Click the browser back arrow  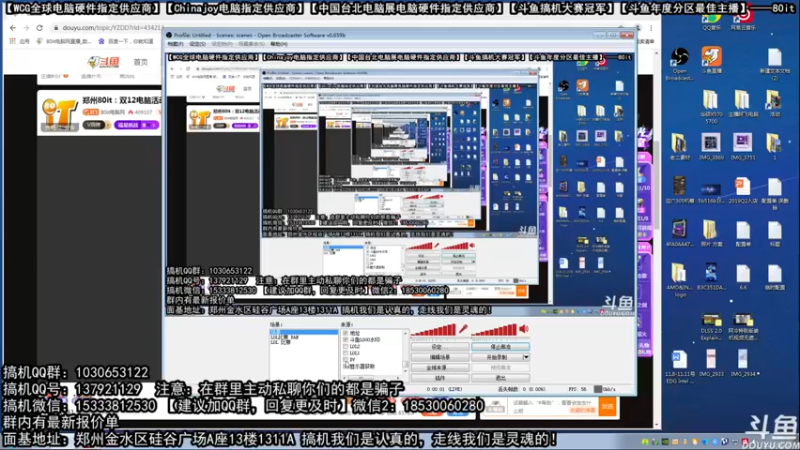point(13,28)
